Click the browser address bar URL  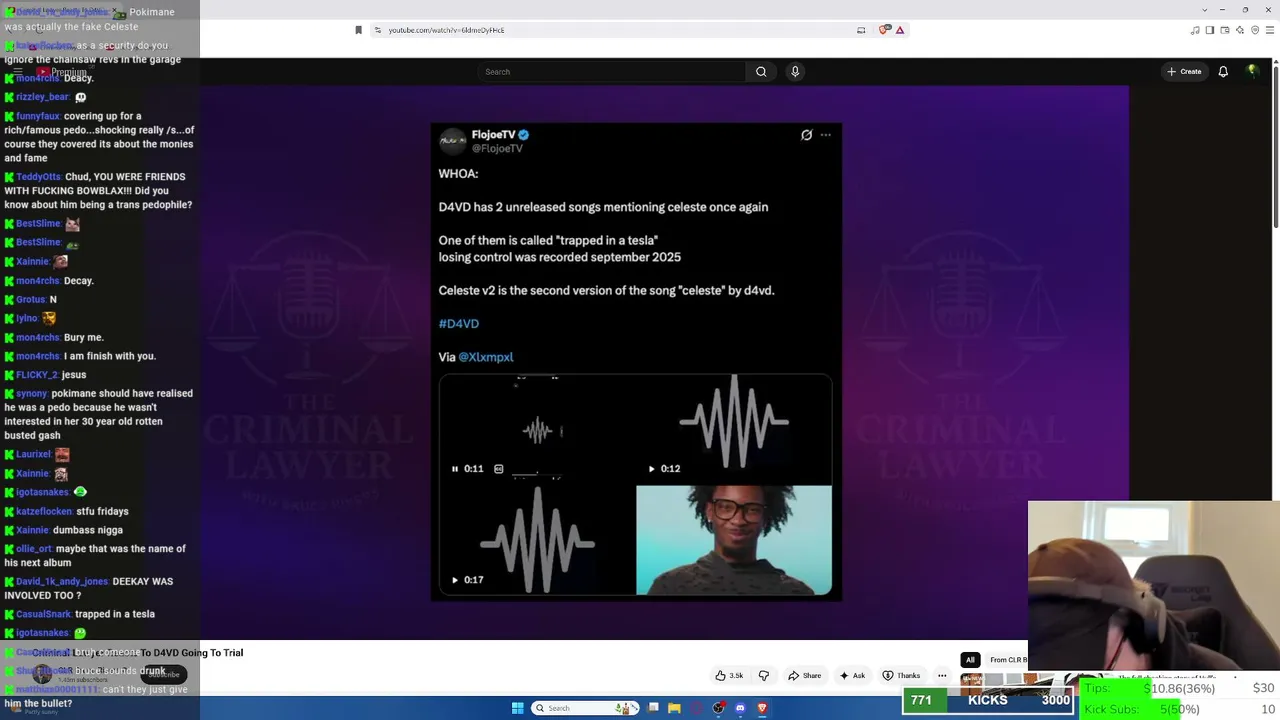coord(446,30)
